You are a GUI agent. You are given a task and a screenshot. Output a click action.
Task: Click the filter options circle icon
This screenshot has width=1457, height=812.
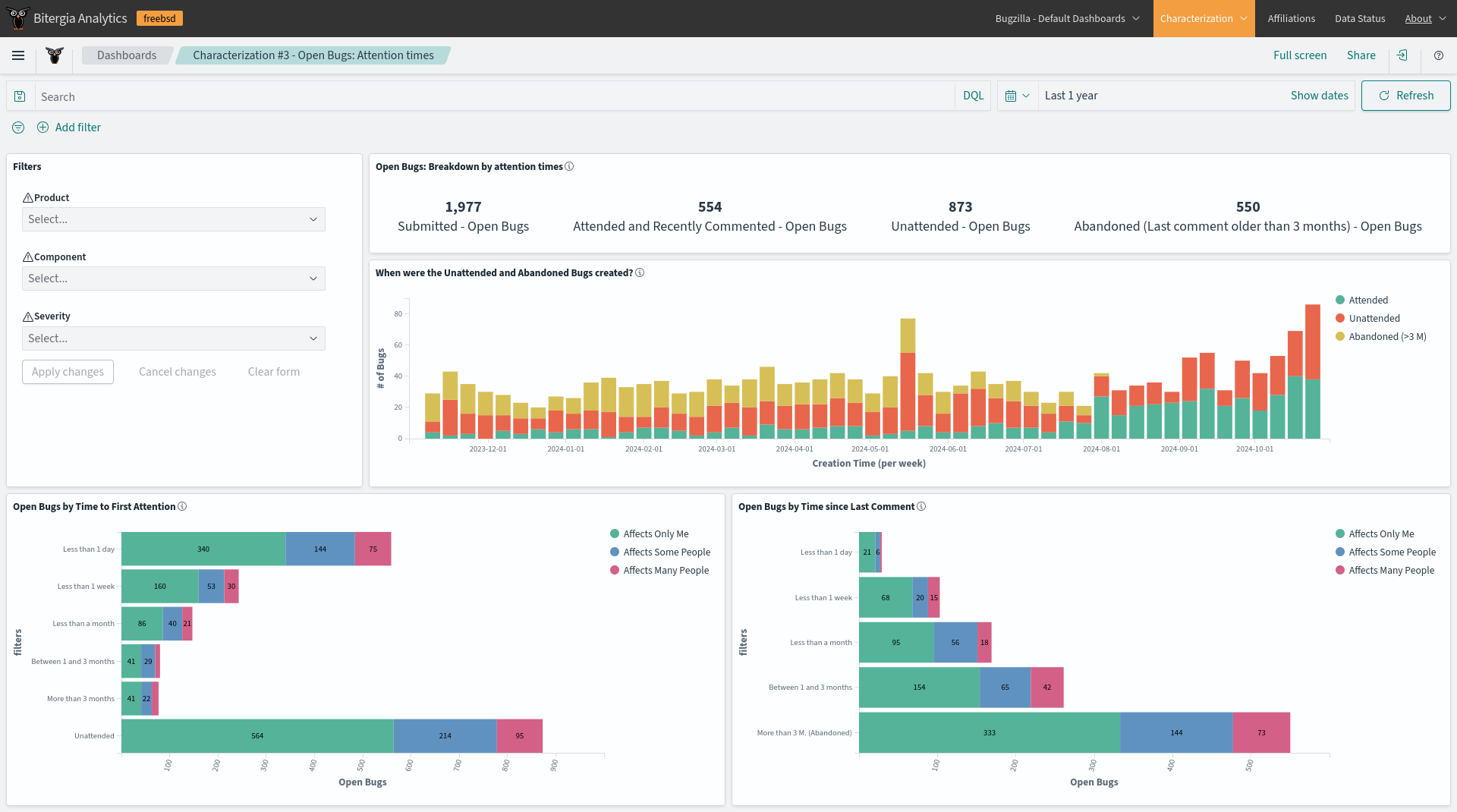[18, 127]
